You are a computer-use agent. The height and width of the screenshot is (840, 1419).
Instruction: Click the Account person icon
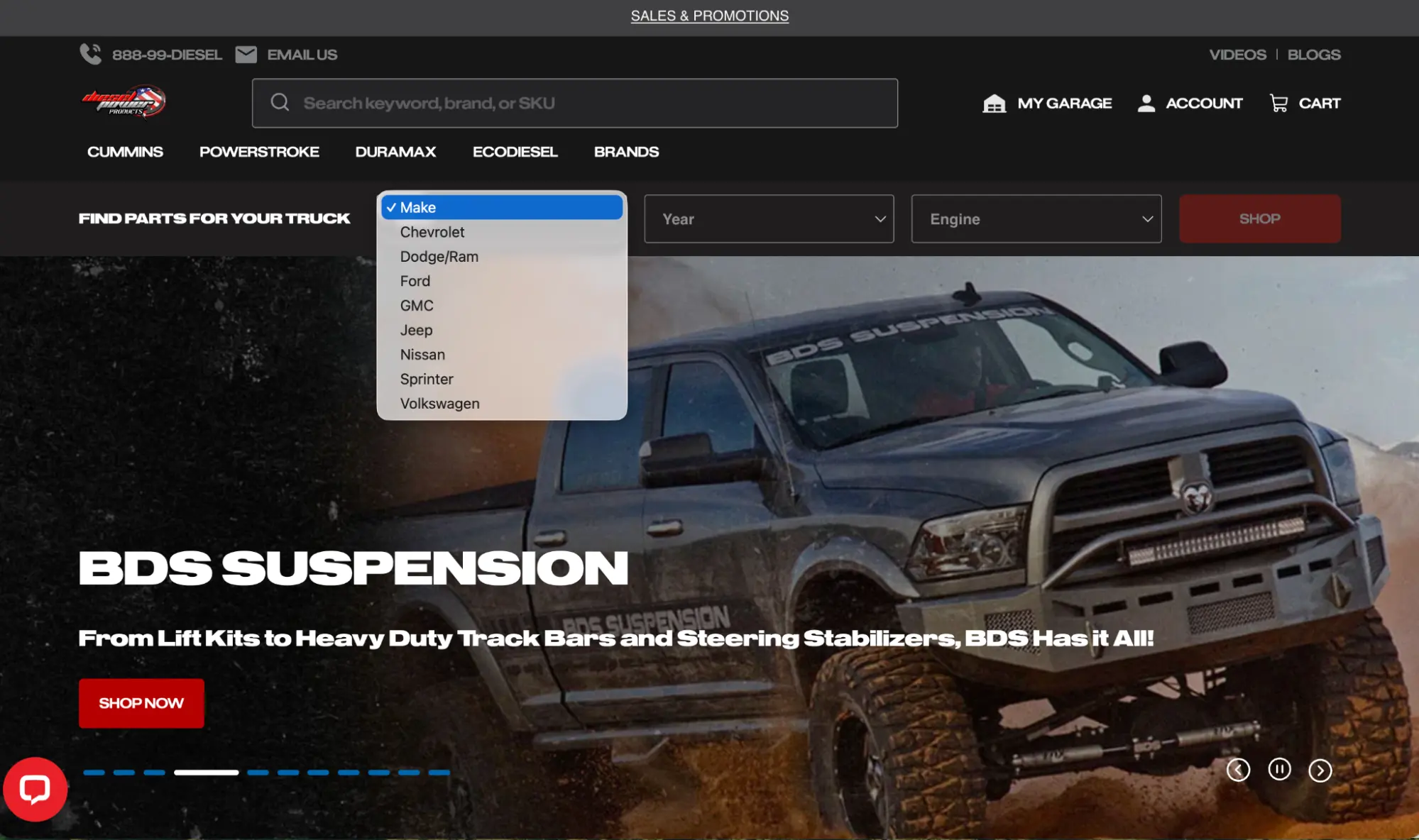click(x=1146, y=103)
